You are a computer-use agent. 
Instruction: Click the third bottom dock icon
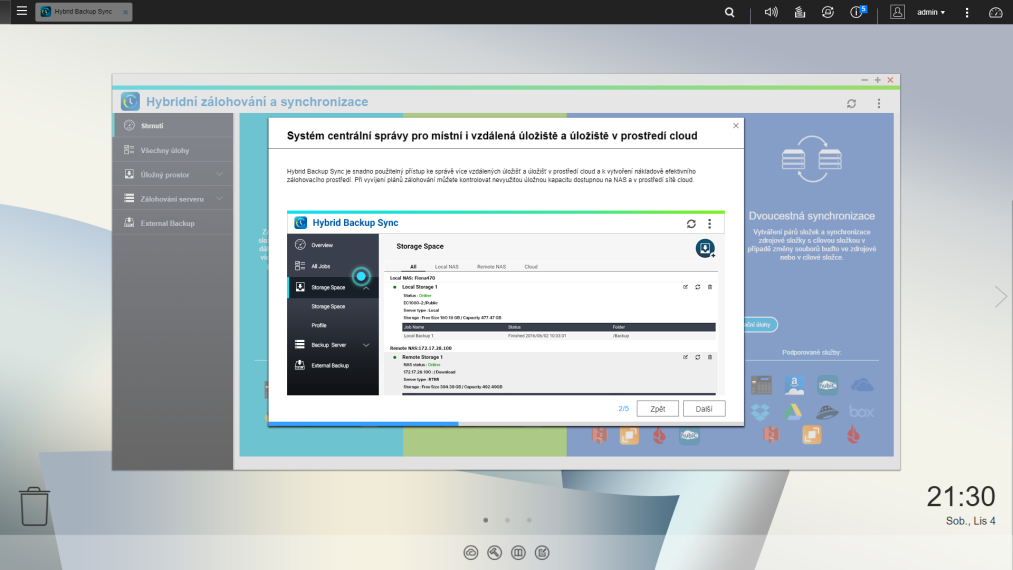[x=518, y=553]
